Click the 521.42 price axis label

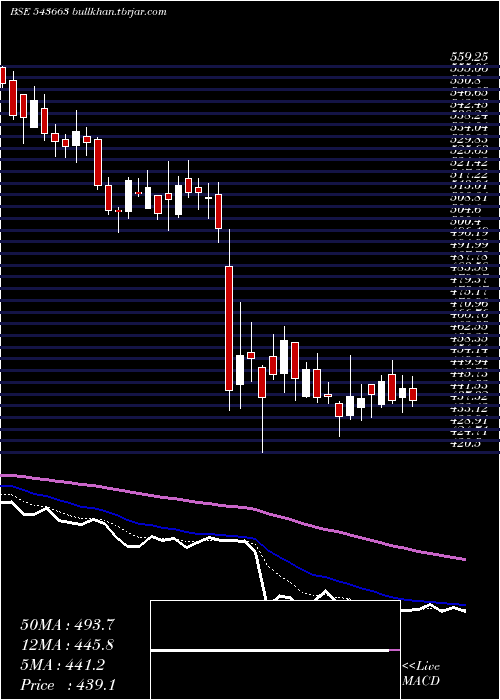point(468,164)
